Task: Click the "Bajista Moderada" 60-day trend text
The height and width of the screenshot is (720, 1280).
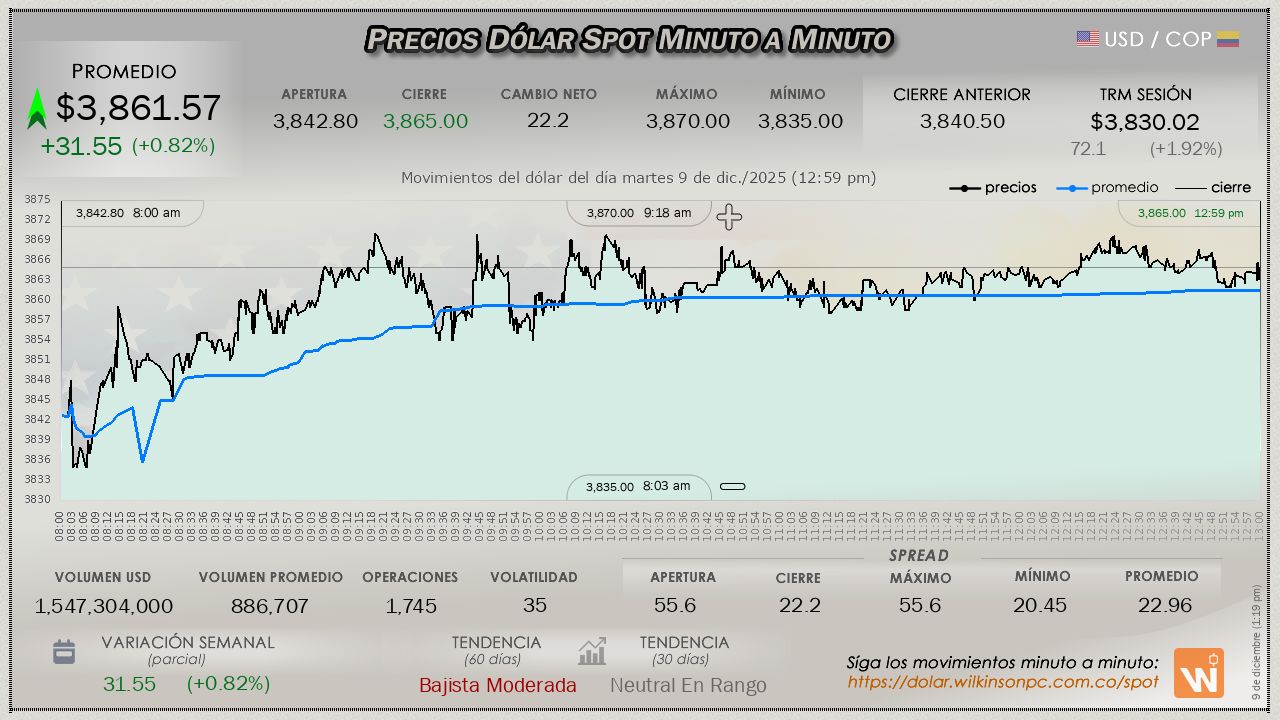Action: pyautogui.click(x=497, y=685)
